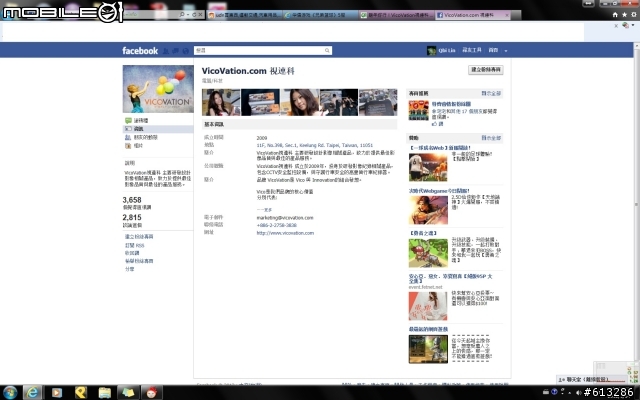
Task: Click the RSS subscribe link in sidebar
Action: pos(135,245)
